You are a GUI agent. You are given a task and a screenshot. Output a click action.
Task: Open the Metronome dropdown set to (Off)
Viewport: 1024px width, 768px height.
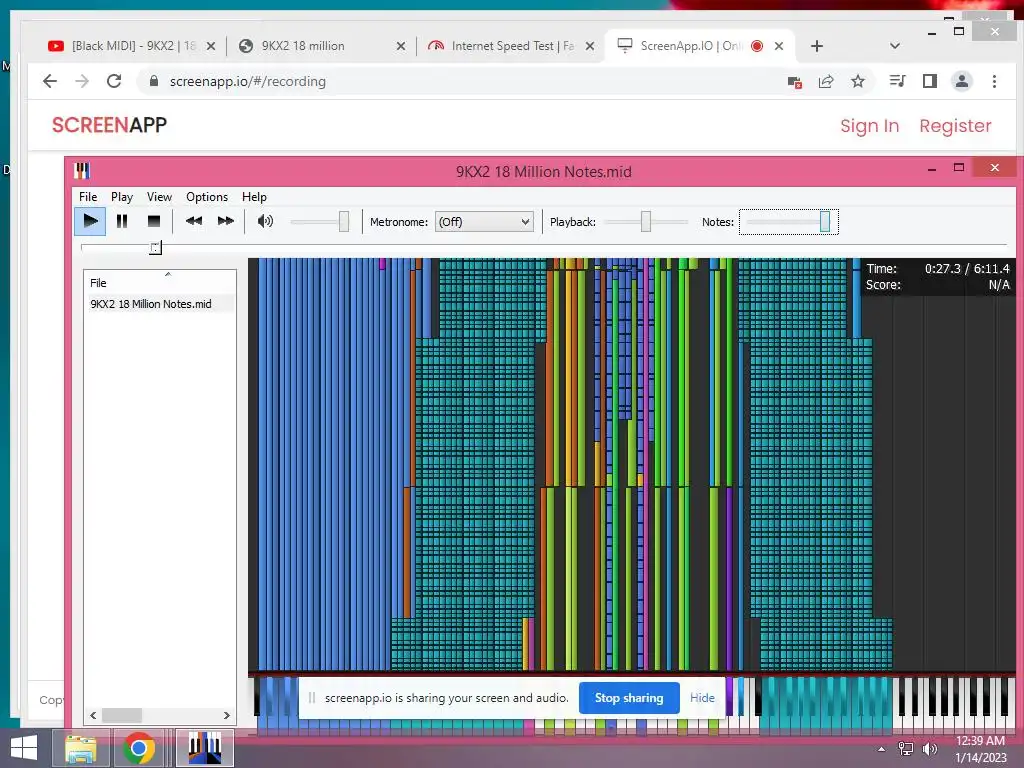click(x=484, y=222)
